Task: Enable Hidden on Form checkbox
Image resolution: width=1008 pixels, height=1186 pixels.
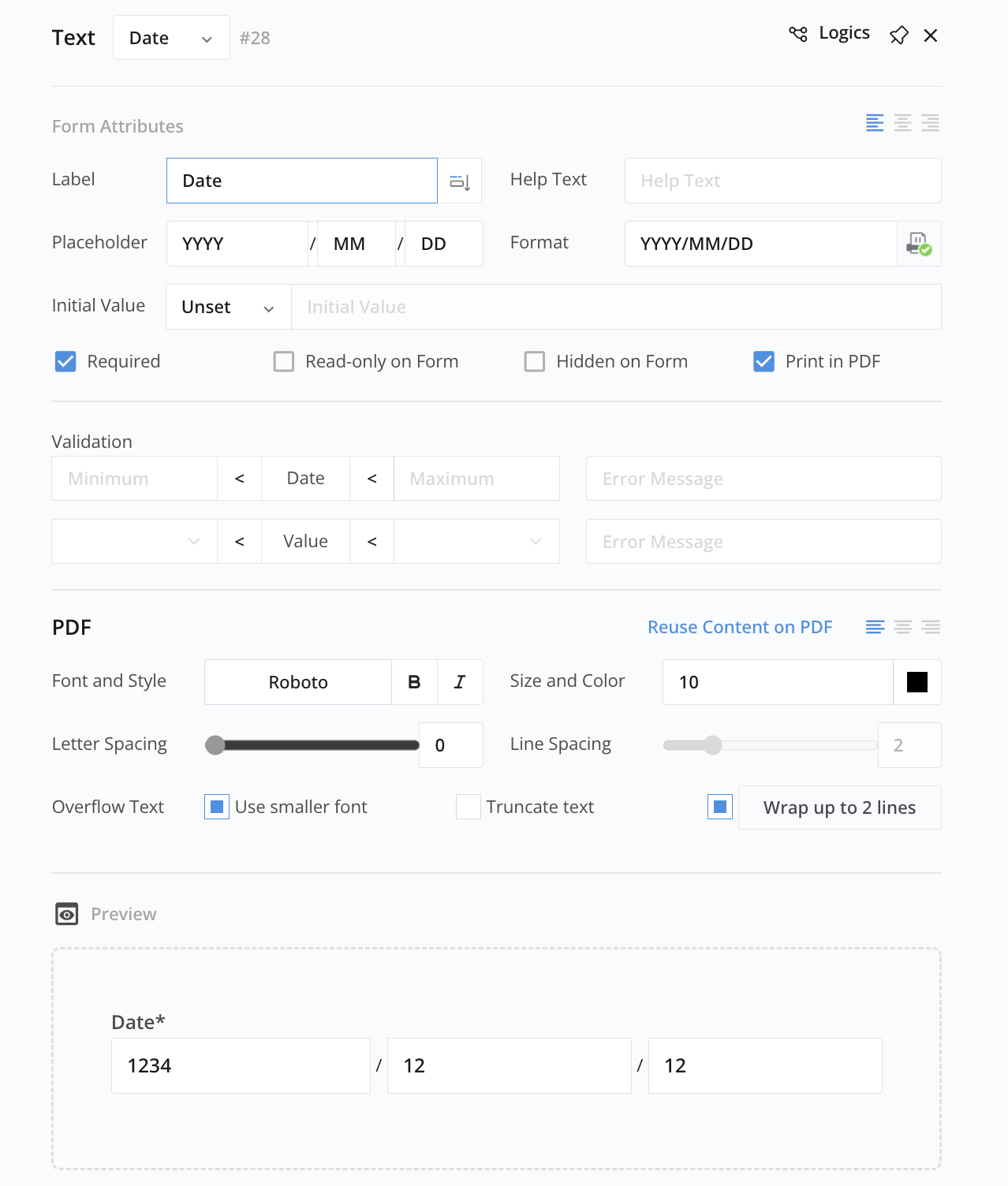Action: click(x=535, y=362)
